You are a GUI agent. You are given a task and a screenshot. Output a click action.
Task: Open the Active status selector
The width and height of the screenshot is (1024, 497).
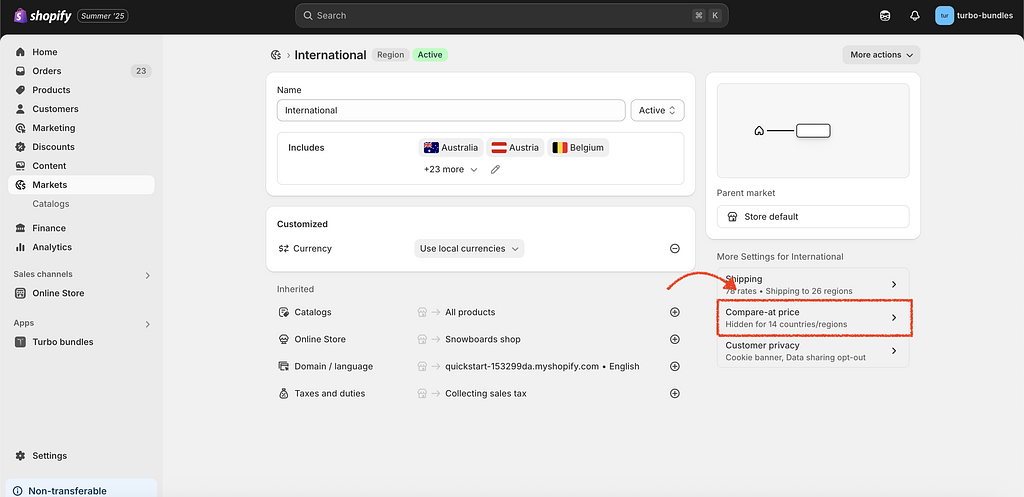(658, 110)
